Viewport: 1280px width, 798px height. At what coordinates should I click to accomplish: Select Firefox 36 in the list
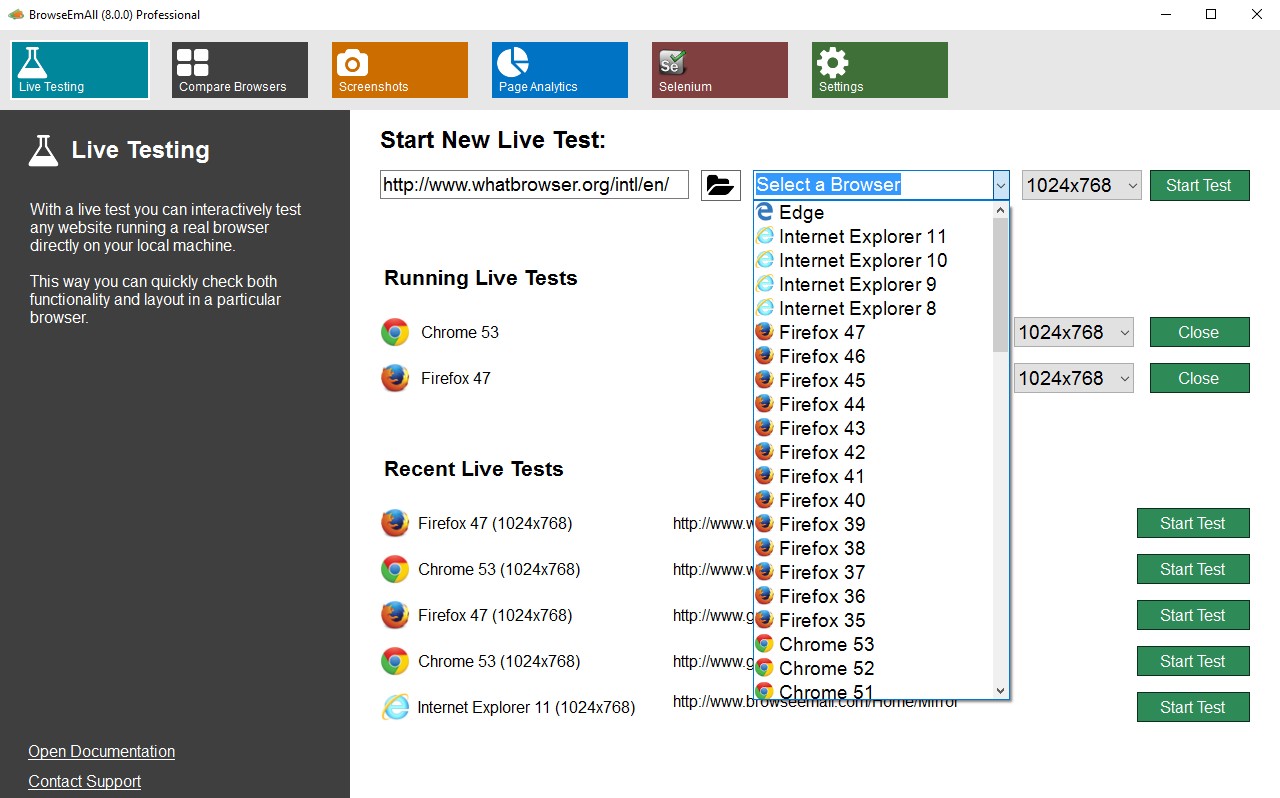(x=873, y=596)
